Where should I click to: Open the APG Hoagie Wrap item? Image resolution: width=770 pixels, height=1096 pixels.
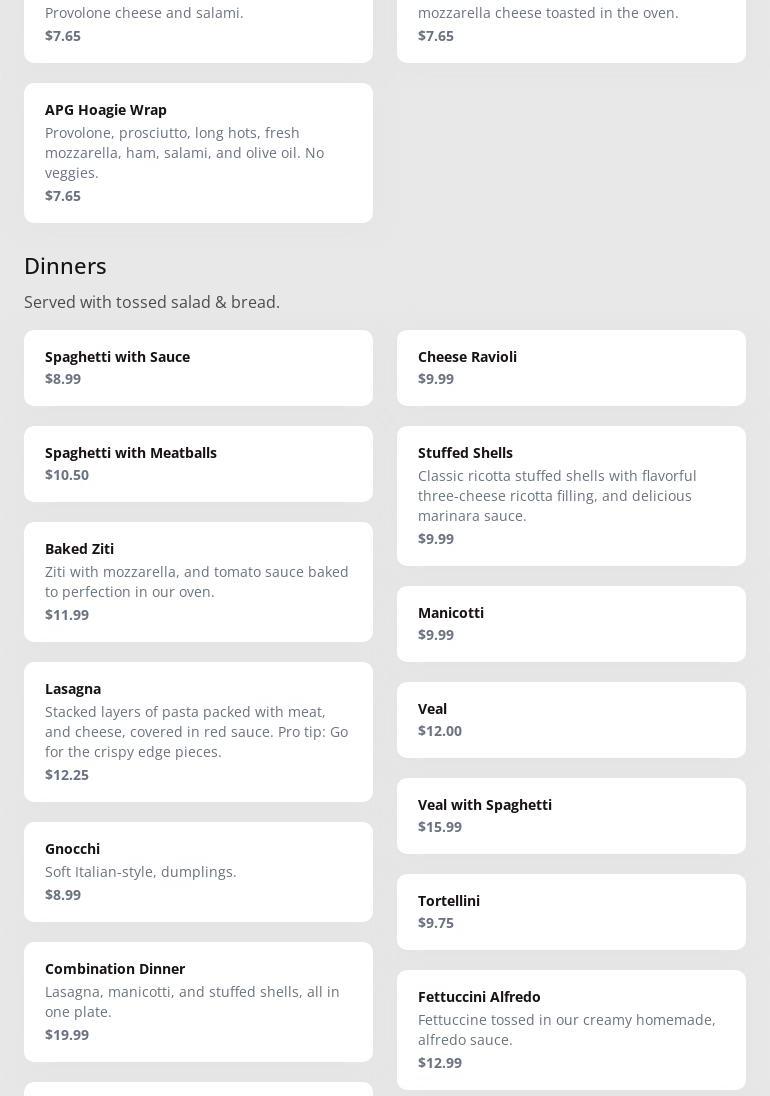(198, 152)
